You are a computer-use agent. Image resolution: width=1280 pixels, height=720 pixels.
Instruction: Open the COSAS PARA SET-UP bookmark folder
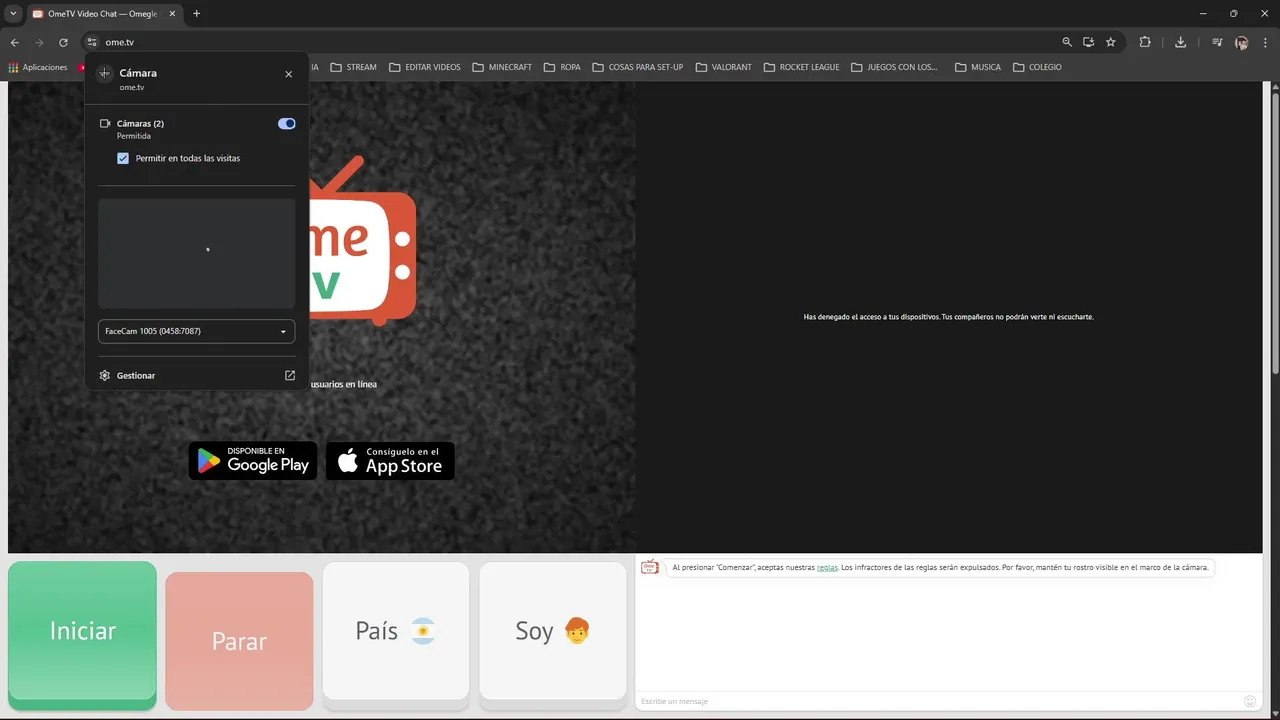click(638, 67)
